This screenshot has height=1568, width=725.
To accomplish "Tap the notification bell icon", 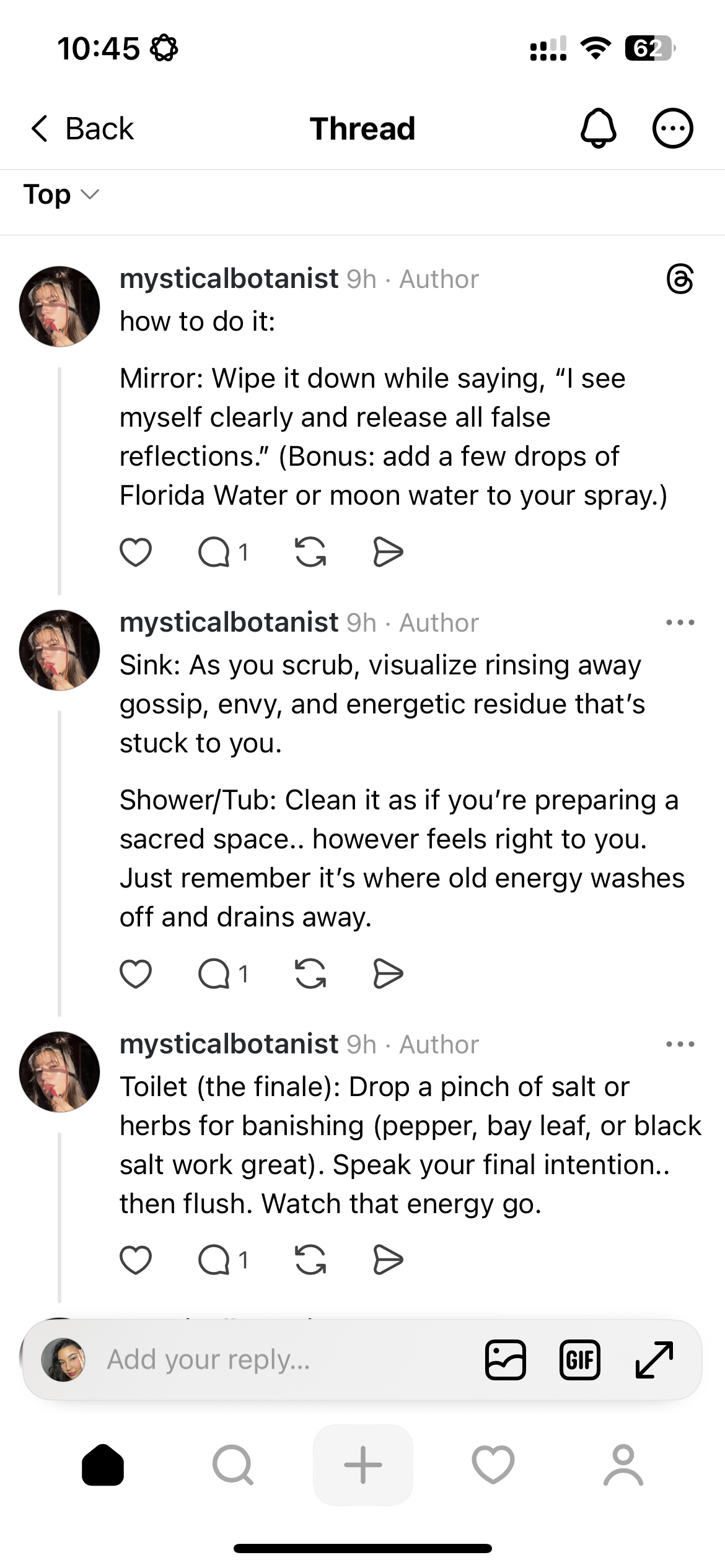I will pos(598,128).
